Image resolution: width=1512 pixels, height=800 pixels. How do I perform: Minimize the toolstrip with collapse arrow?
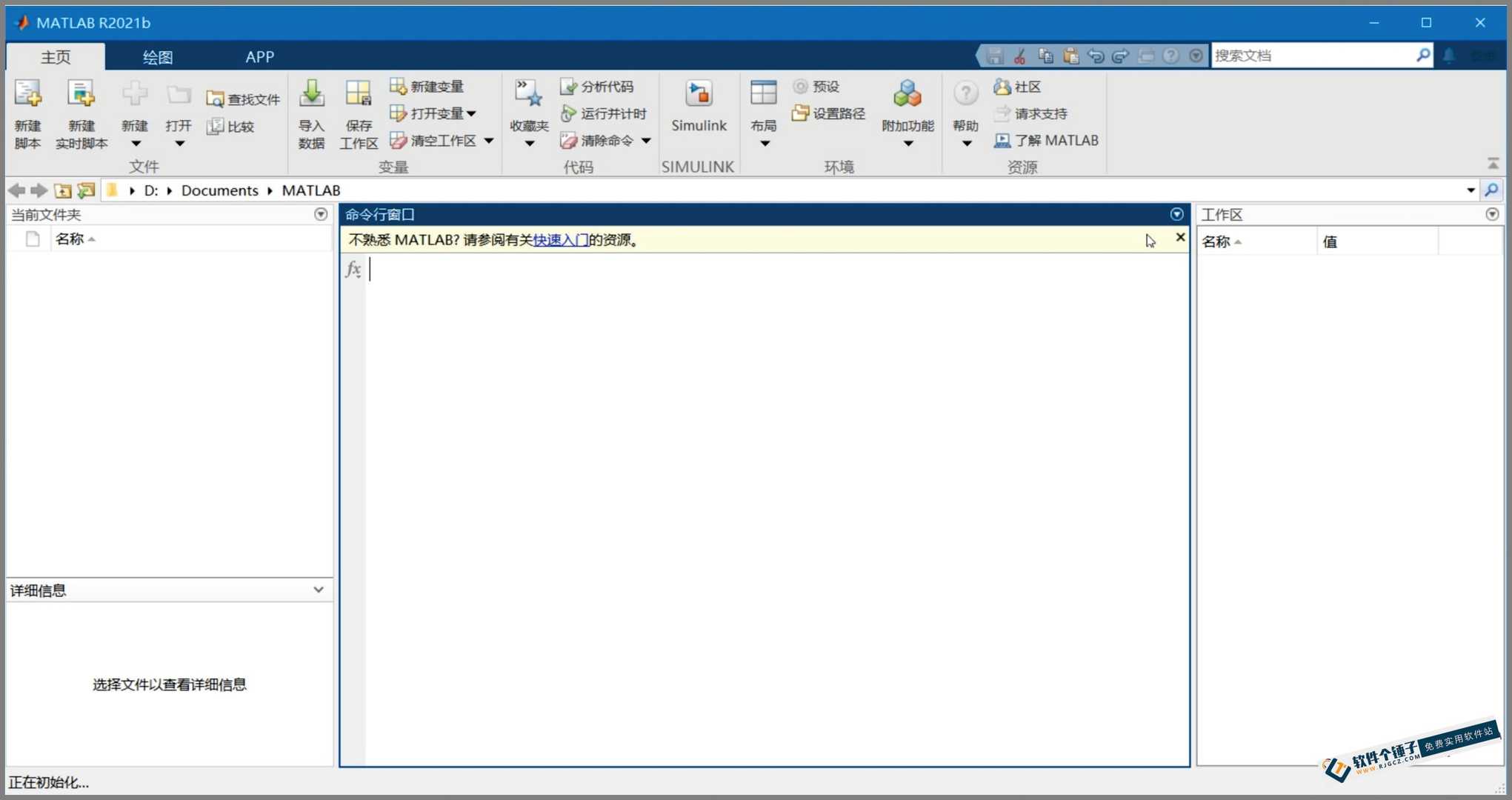(1493, 163)
